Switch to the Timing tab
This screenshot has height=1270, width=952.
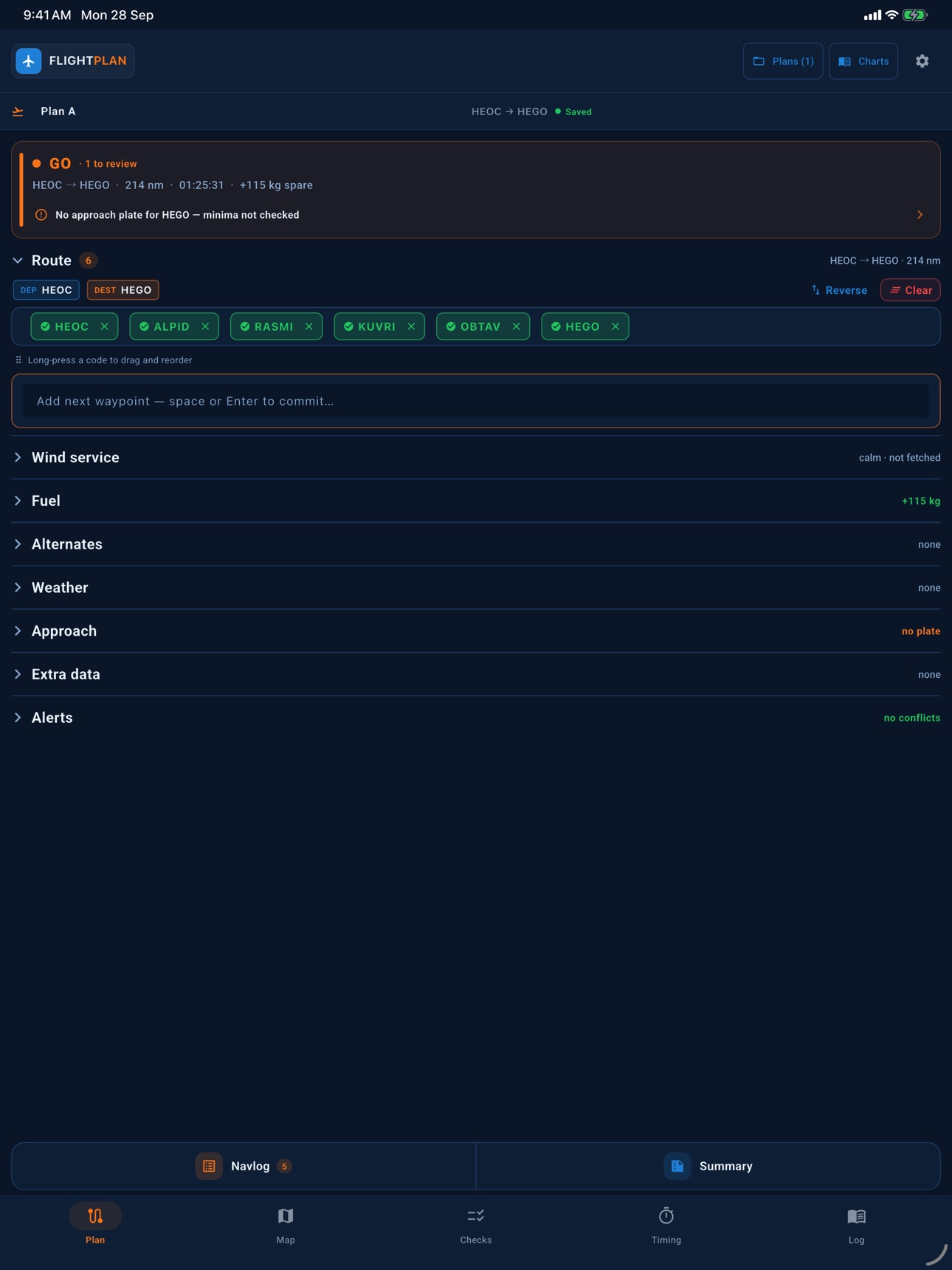(666, 1224)
